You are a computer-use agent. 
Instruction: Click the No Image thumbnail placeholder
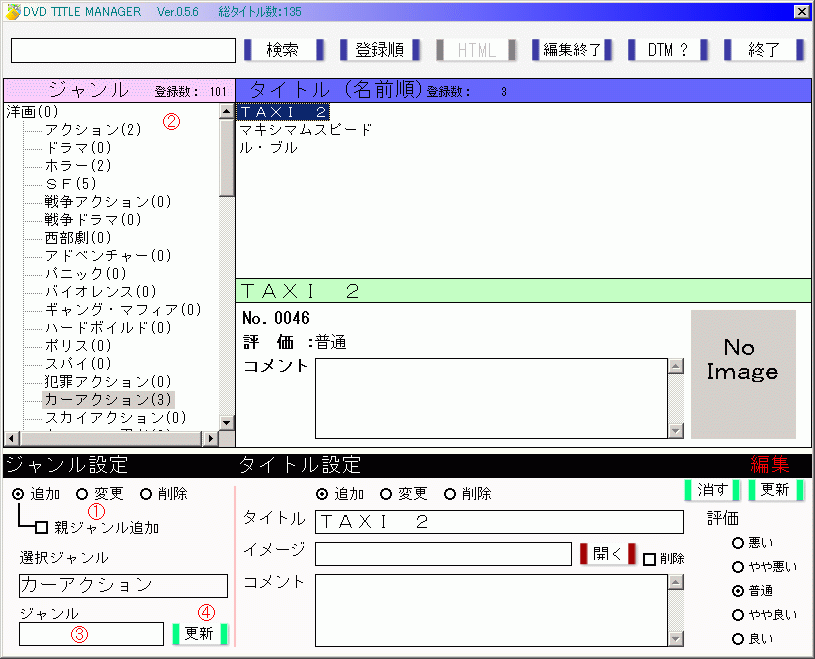coord(743,374)
